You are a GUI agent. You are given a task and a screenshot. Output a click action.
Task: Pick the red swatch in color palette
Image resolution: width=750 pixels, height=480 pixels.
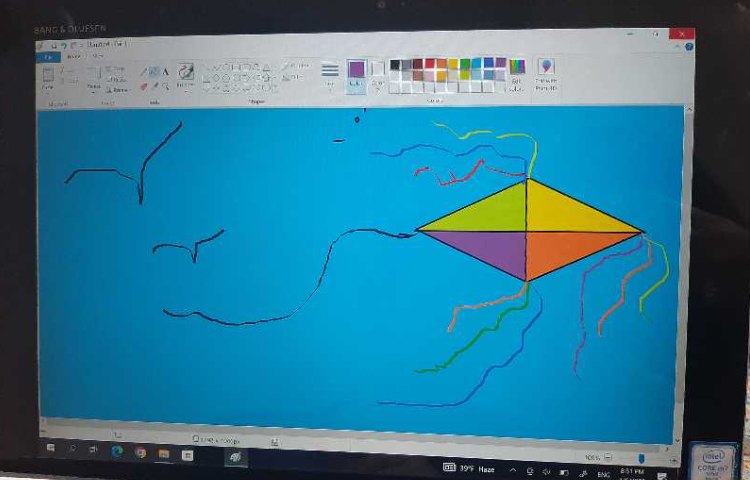point(429,64)
